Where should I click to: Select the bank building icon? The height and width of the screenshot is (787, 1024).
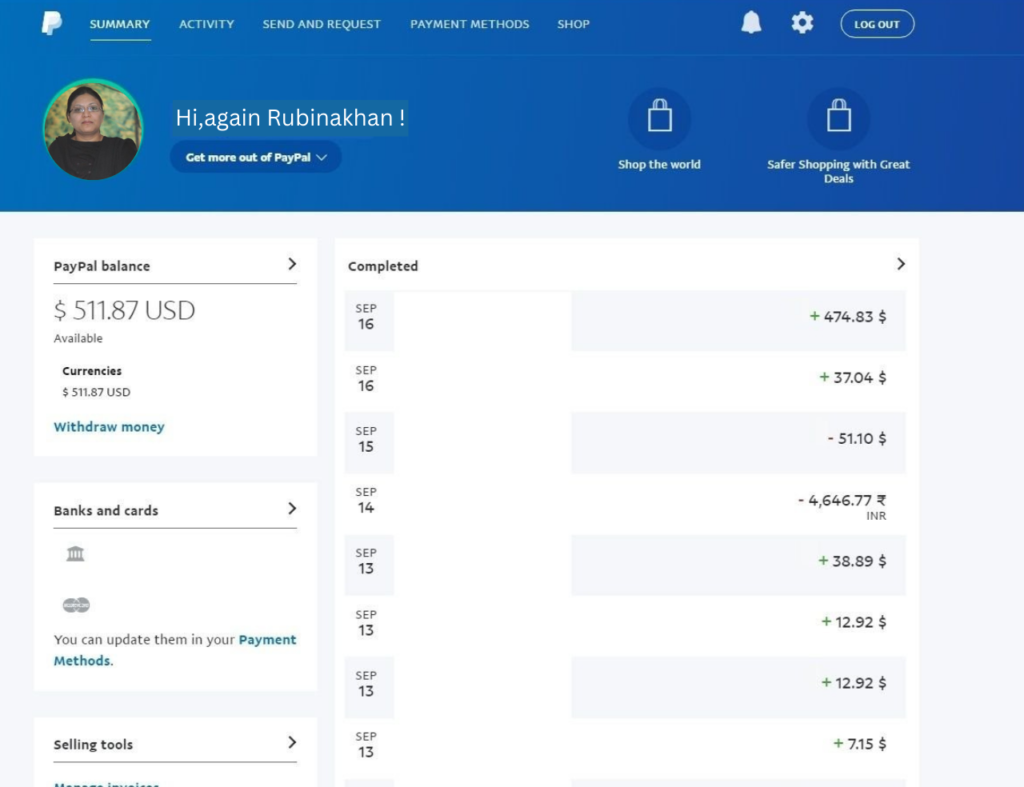[75, 554]
